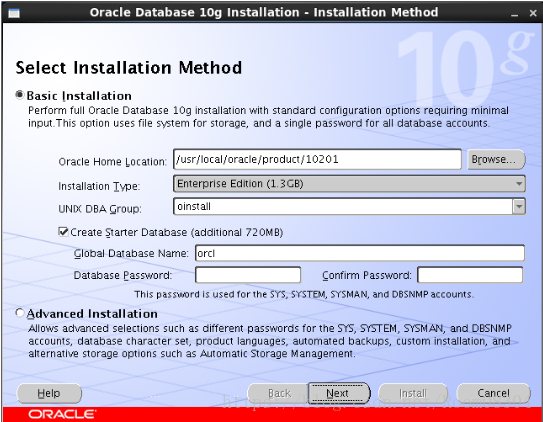Click the 'UNIX DBA Group:' label
The width and height of the screenshot is (543, 422).
100,209
